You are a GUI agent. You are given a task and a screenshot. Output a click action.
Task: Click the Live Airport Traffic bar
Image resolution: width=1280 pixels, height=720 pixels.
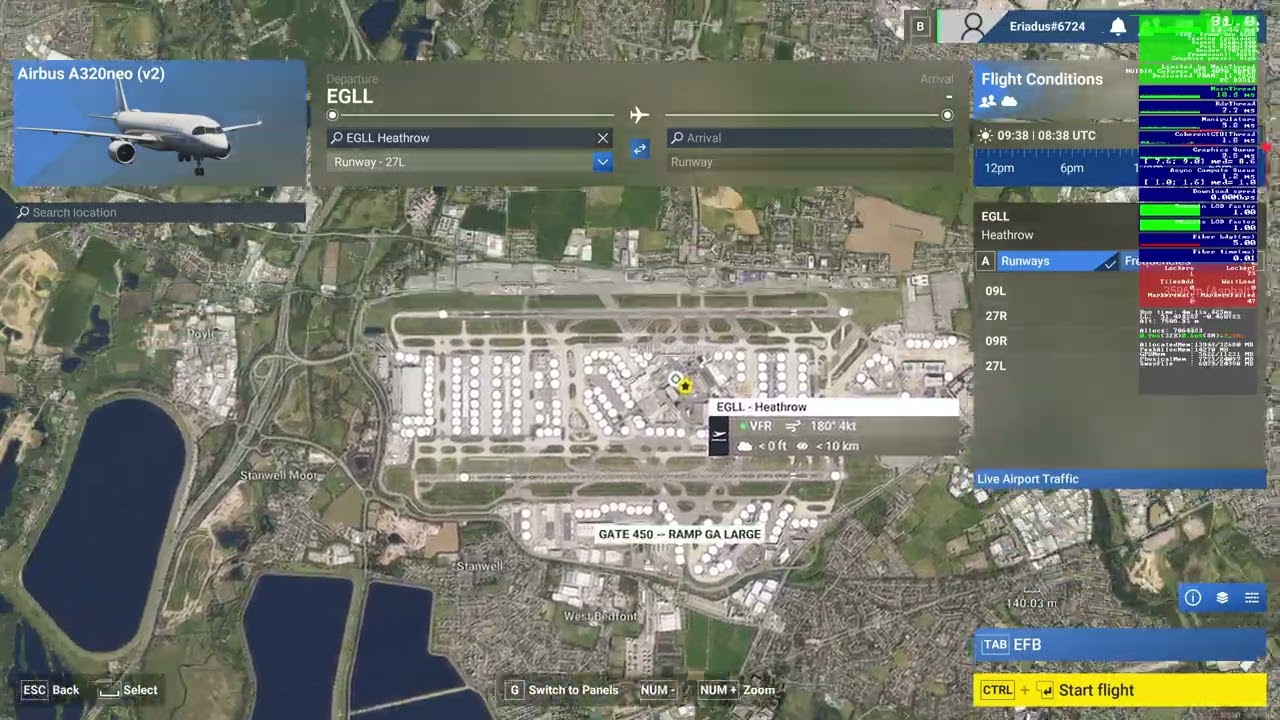(x=1120, y=479)
